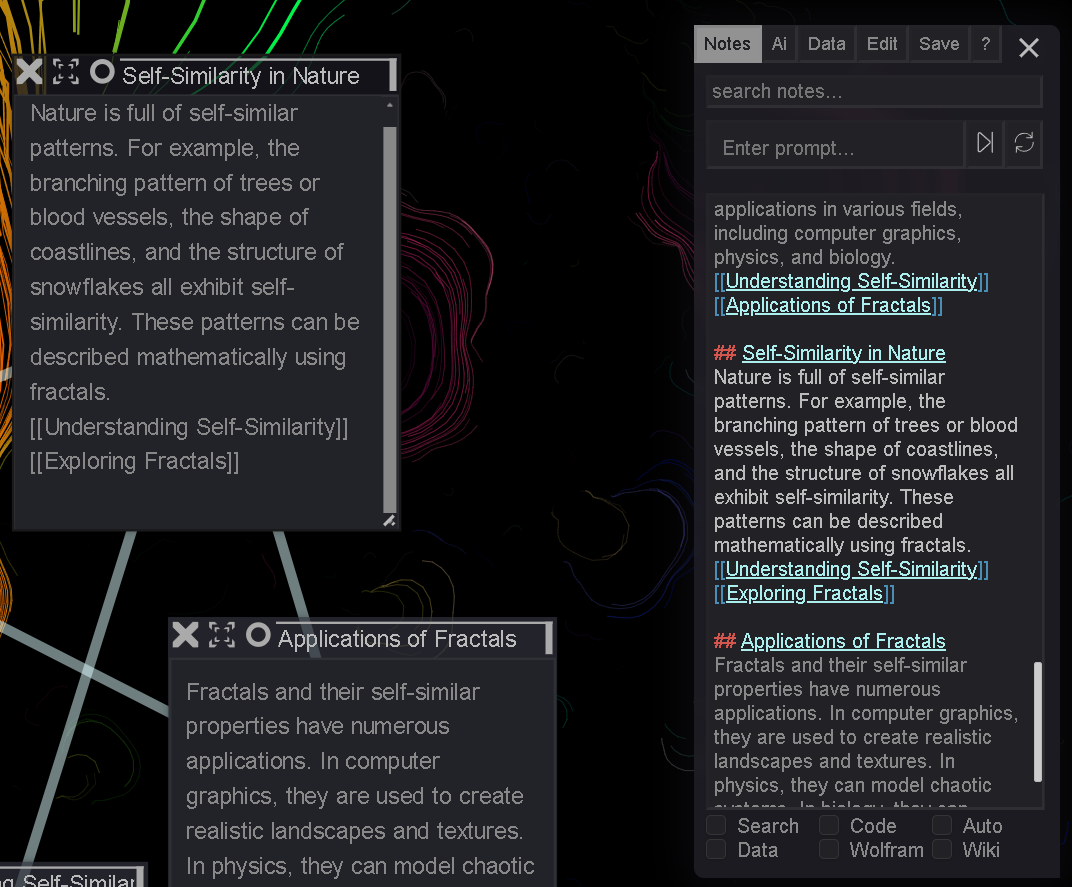Click the regenerate refresh icon

click(x=1023, y=143)
